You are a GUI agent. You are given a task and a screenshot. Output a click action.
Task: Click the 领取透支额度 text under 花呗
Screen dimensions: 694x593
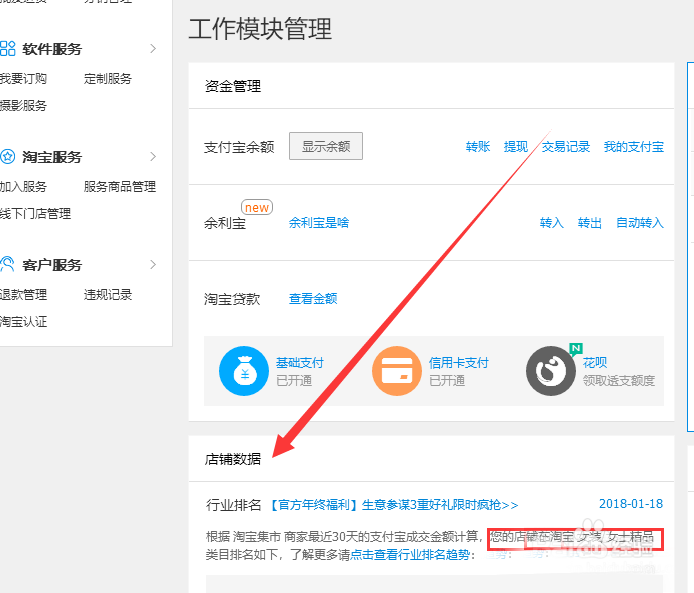pyautogui.click(x=619, y=381)
